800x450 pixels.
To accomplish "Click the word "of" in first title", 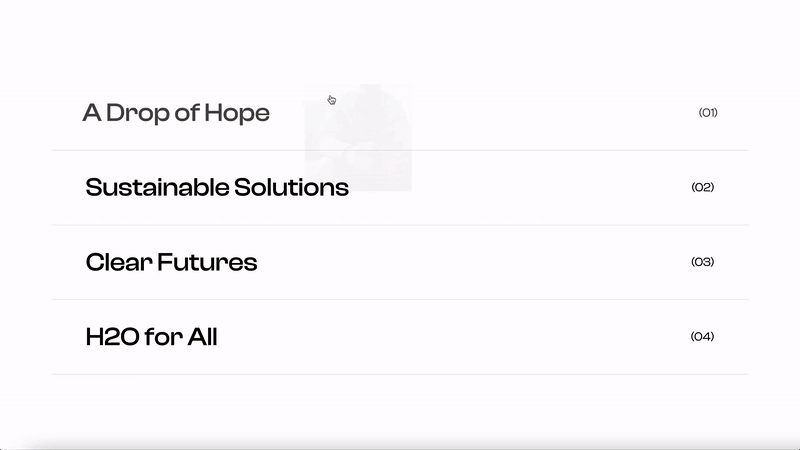I will pyautogui.click(x=187, y=113).
